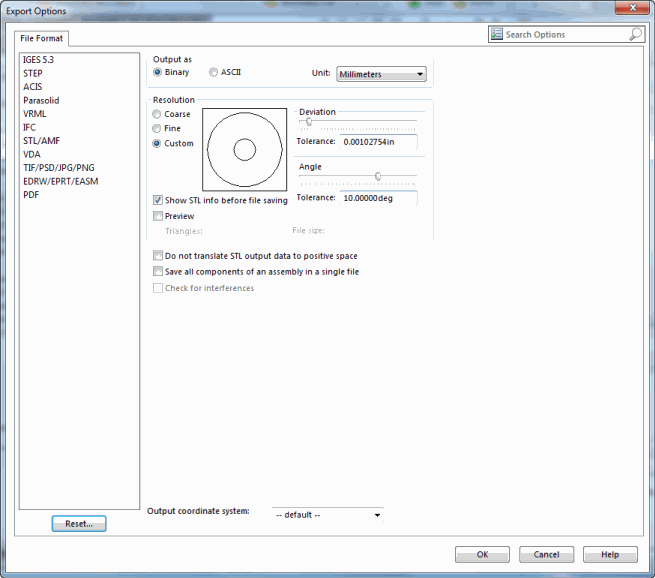Image resolution: width=655 pixels, height=578 pixels.
Task: Click the OK button
Action: click(482, 555)
